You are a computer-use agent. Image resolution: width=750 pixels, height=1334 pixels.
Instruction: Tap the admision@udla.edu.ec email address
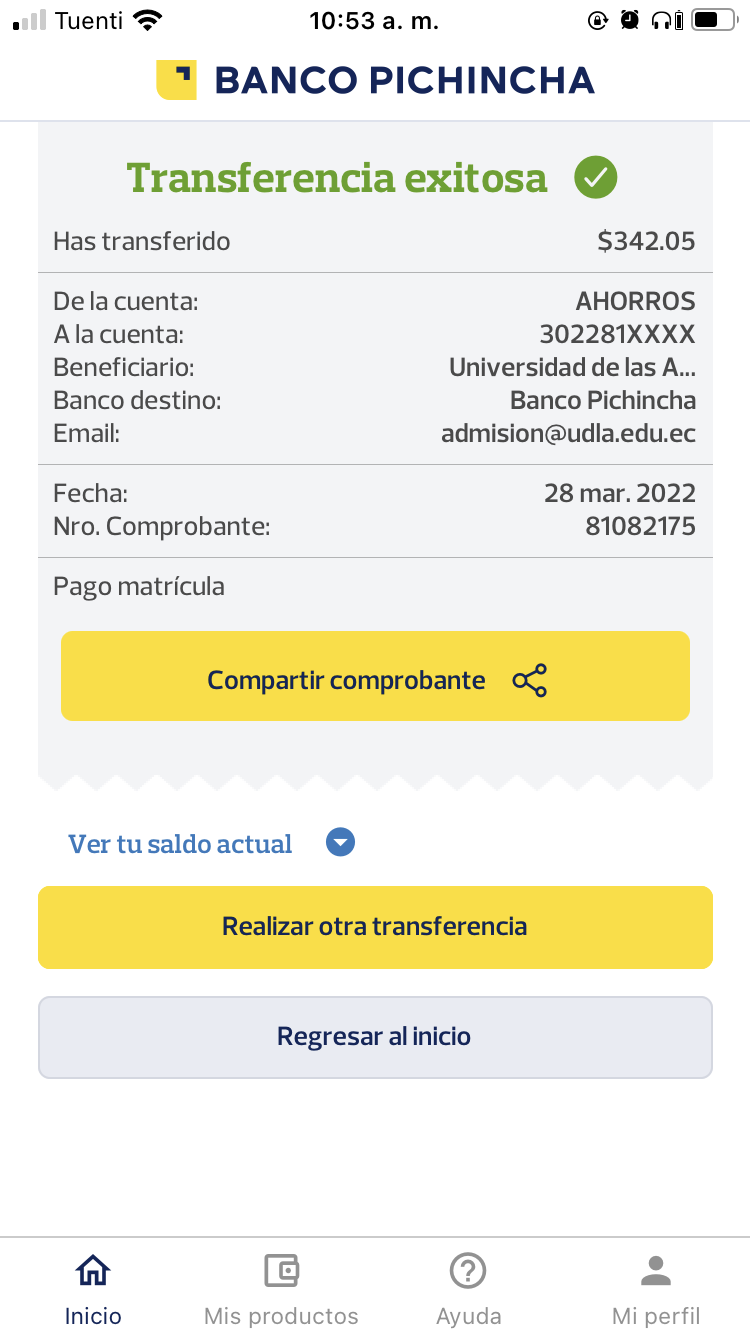tap(568, 433)
